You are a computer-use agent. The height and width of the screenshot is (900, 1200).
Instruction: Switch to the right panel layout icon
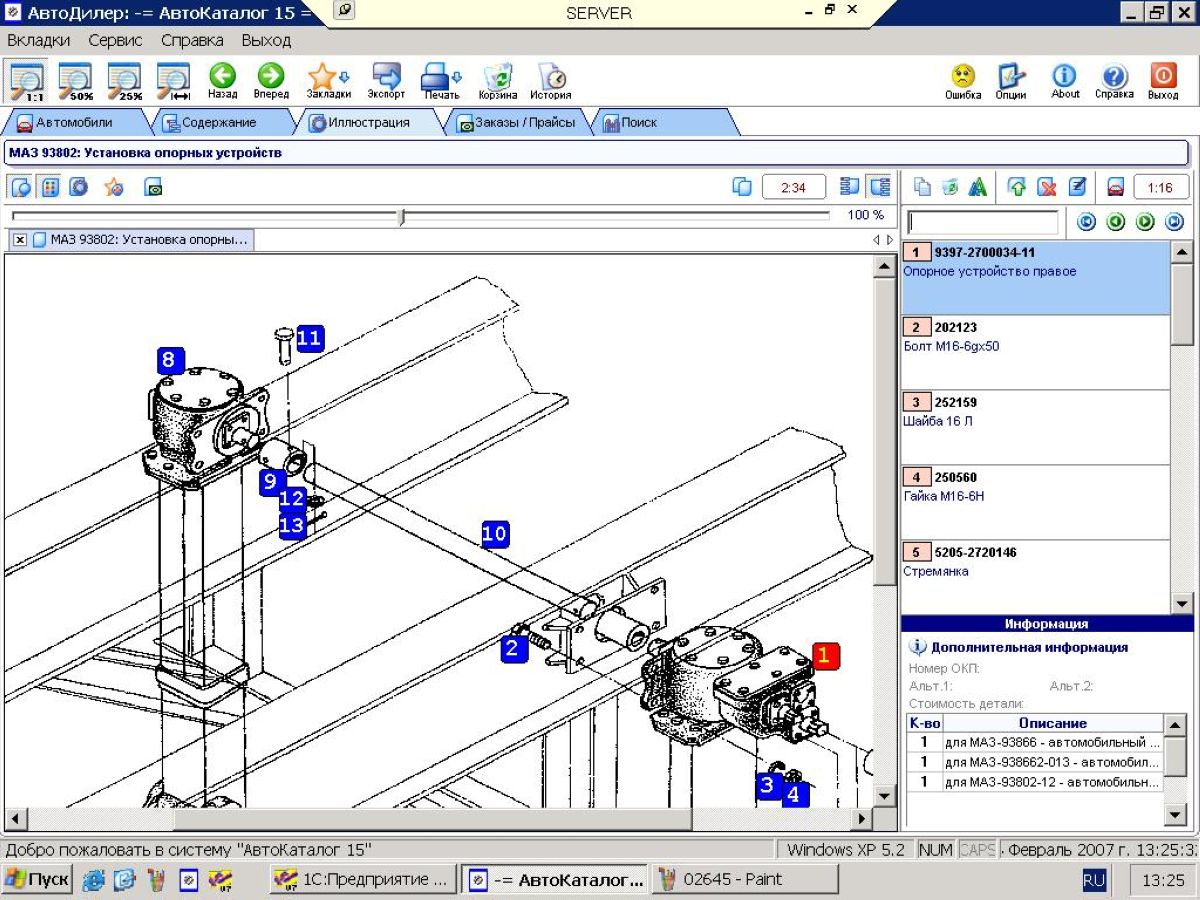[880, 187]
